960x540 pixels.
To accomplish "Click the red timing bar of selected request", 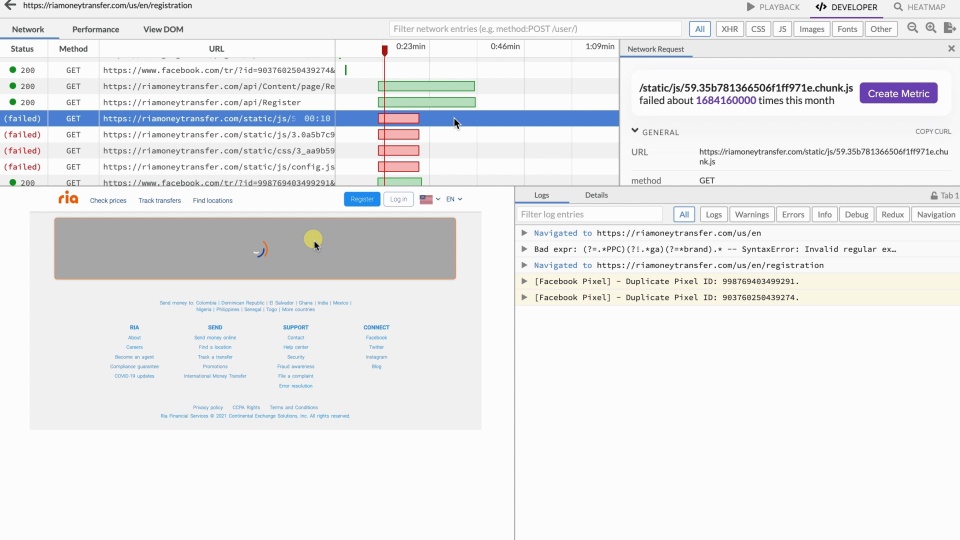I will (399, 119).
